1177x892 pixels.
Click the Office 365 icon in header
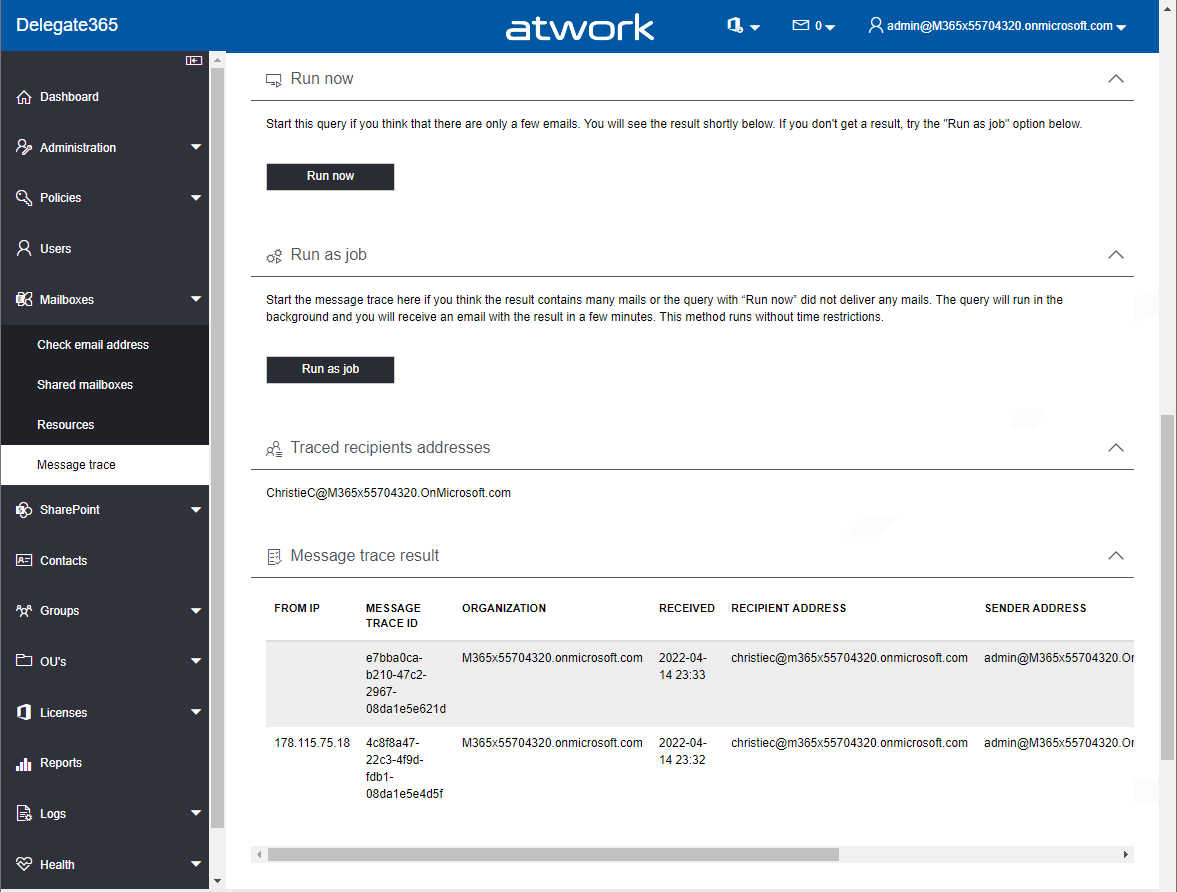735,26
